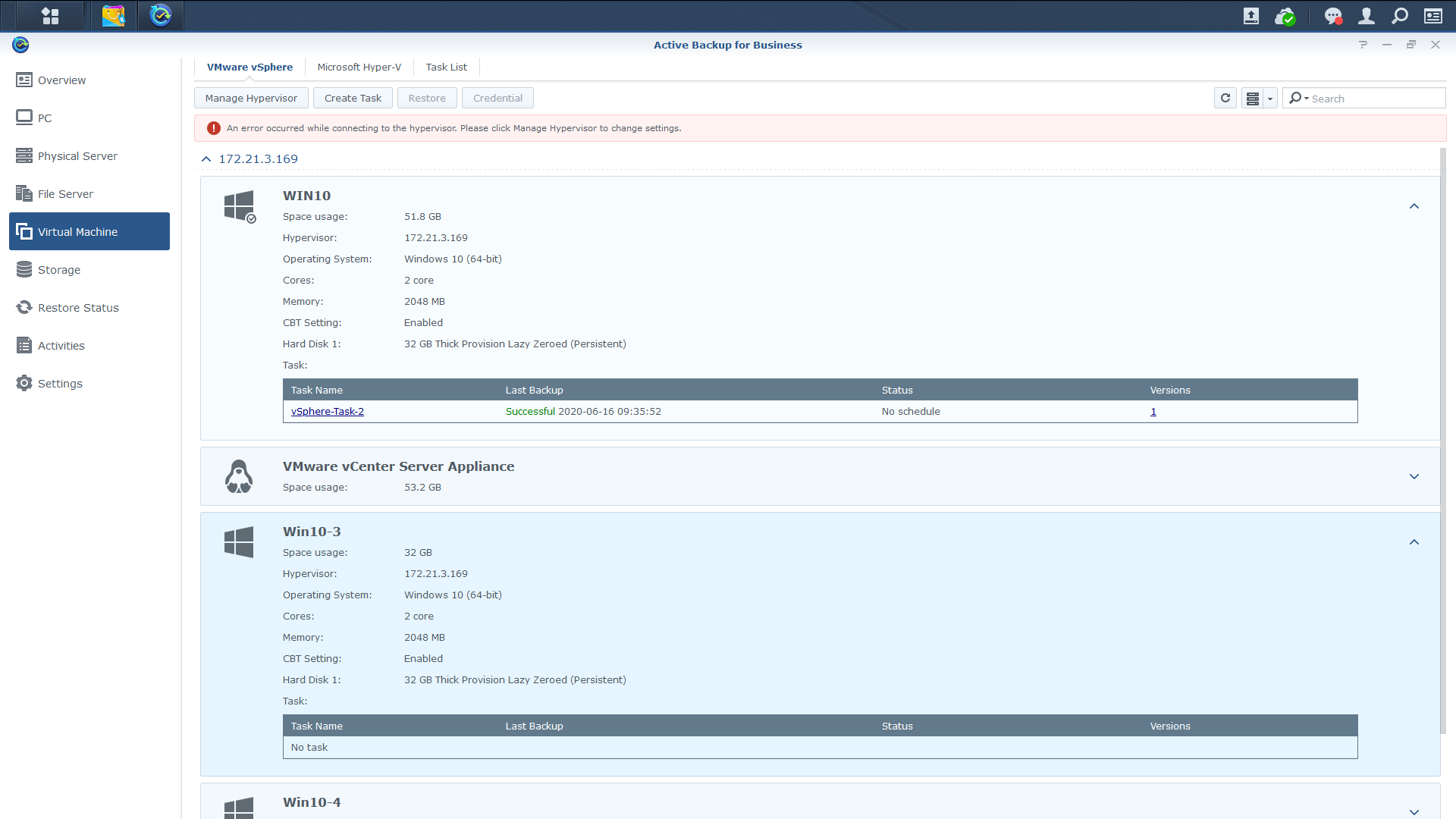Switch to Task List tab
This screenshot has width=1456, height=819.
446,67
